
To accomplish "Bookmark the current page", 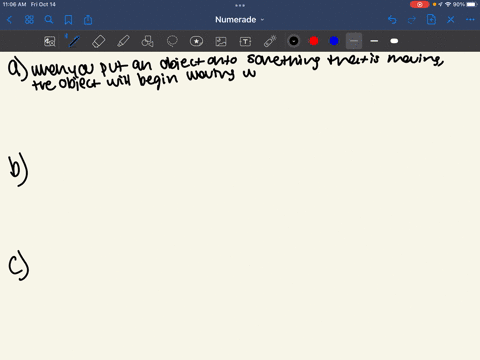I will [x=68, y=20].
